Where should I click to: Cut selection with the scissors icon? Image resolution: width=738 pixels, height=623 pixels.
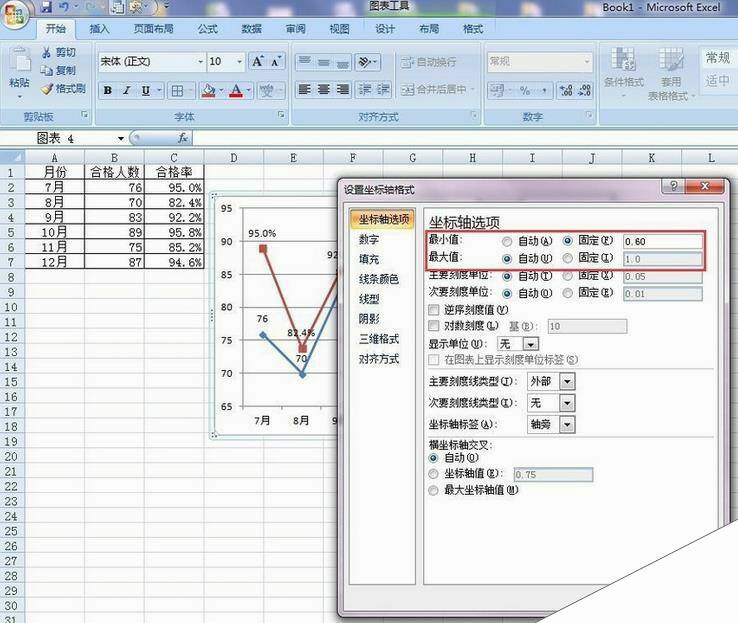pyautogui.click(x=46, y=52)
